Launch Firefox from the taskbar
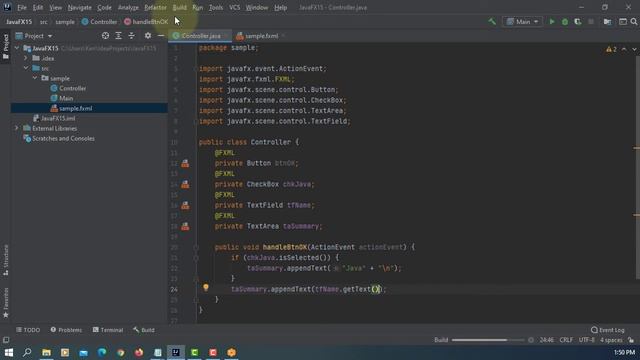The image size is (640, 360). tap(139, 352)
